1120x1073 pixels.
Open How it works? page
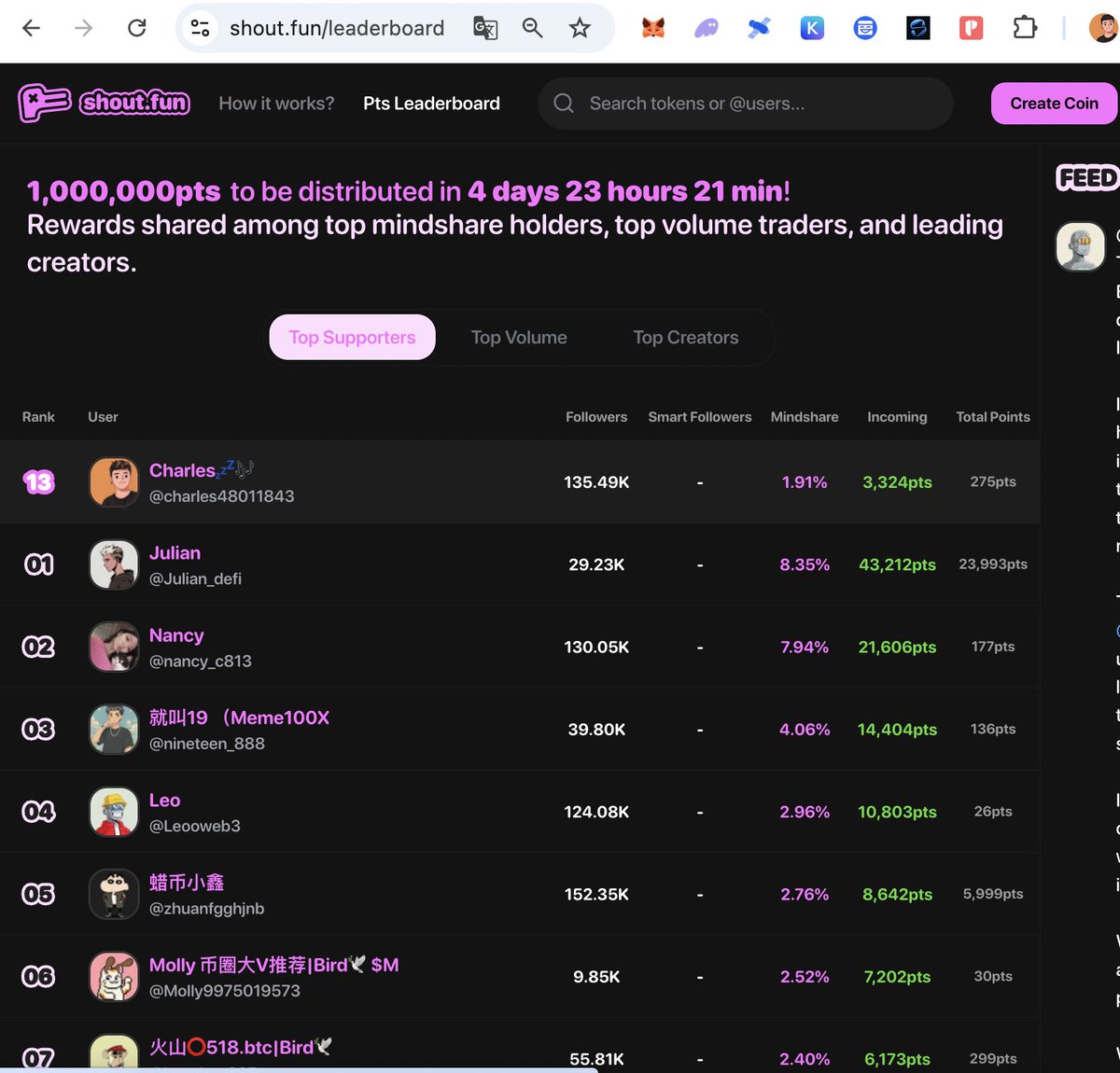(276, 104)
